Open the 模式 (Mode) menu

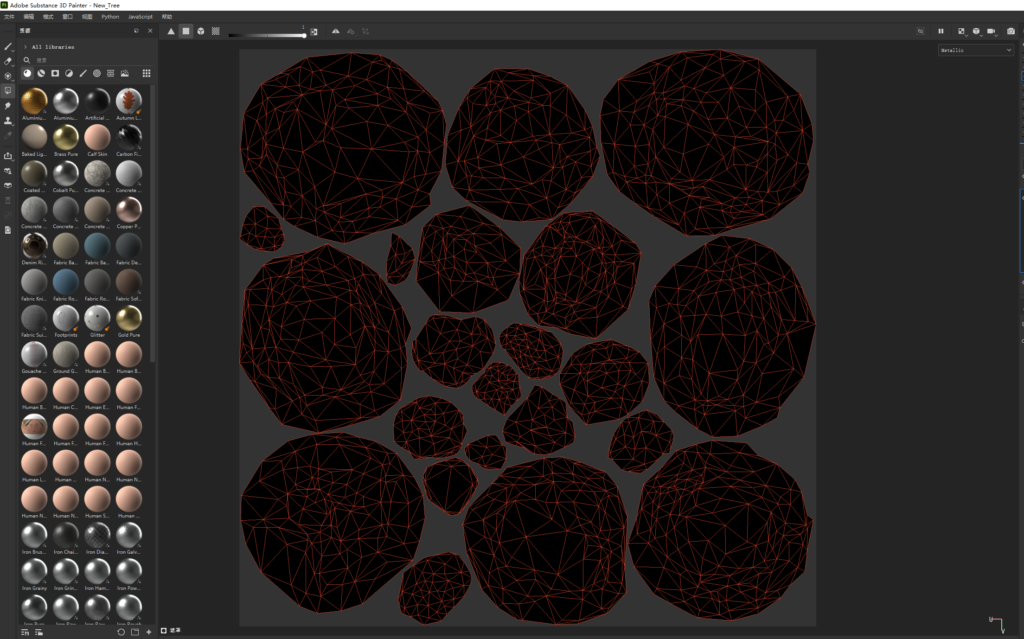click(48, 16)
